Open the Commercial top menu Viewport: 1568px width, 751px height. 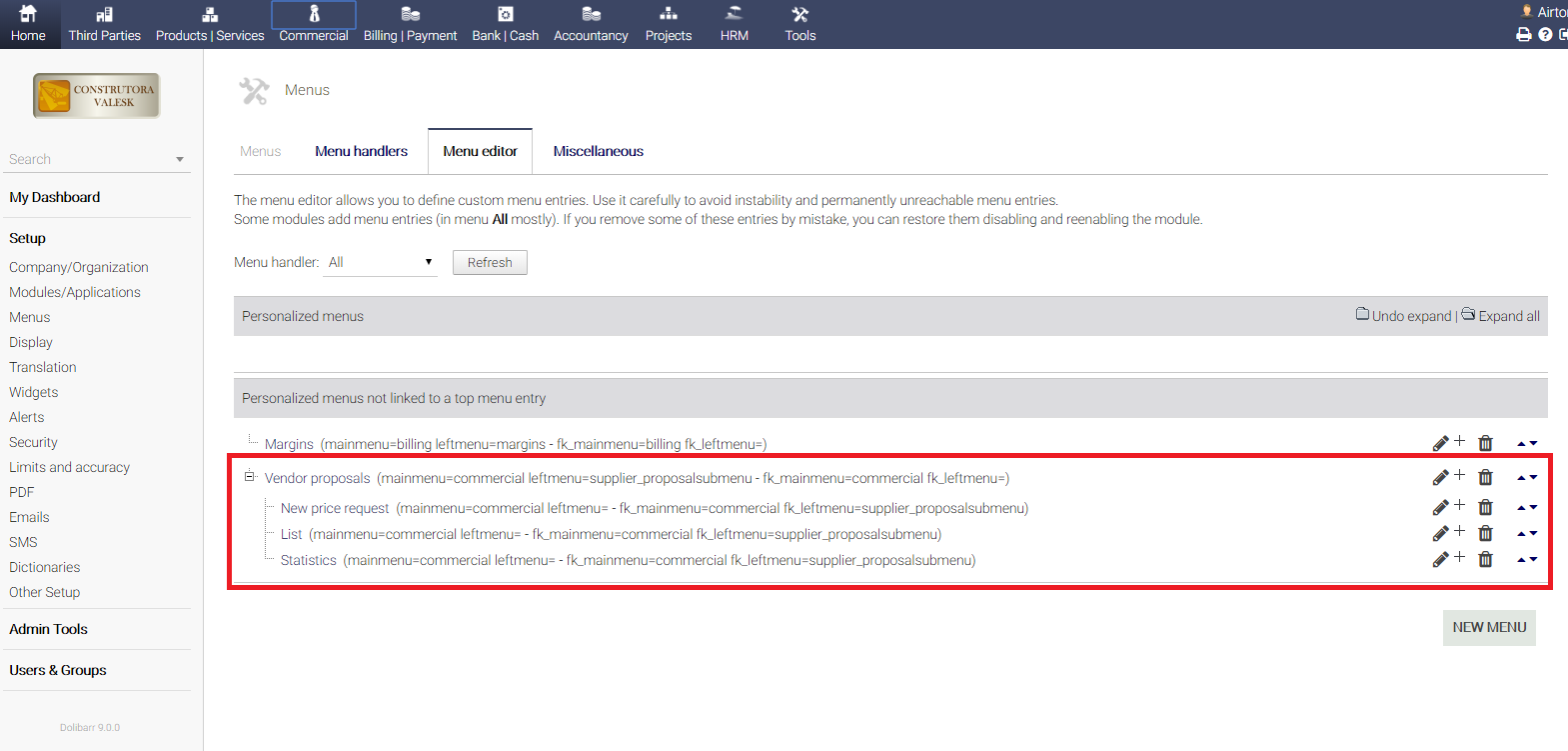click(x=314, y=24)
